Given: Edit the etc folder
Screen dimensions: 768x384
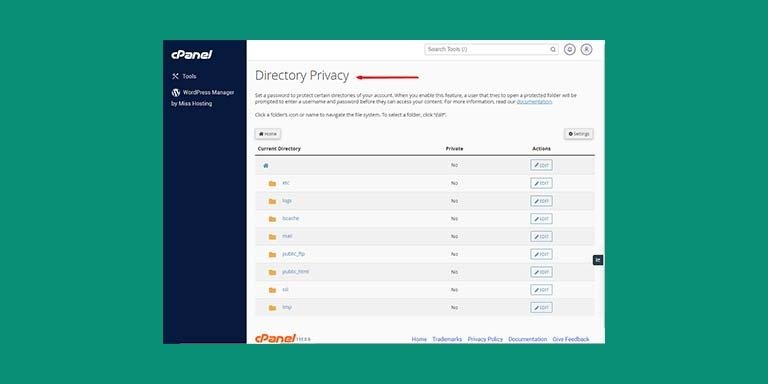Looking at the screenshot, I should pyautogui.click(x=541, y=183).
